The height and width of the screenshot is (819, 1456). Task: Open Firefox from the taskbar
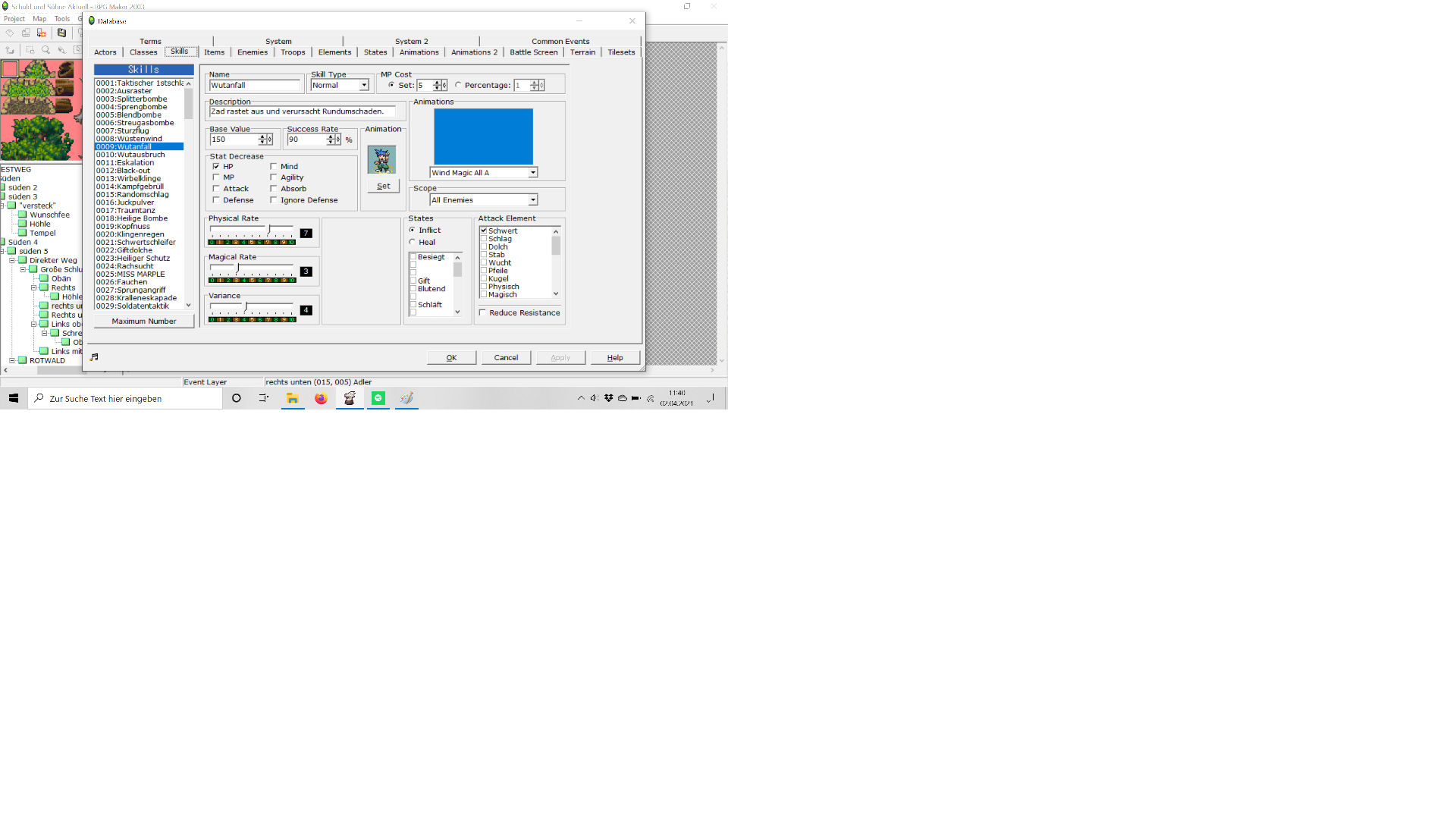pyautogui.click(x=321, y=398)
